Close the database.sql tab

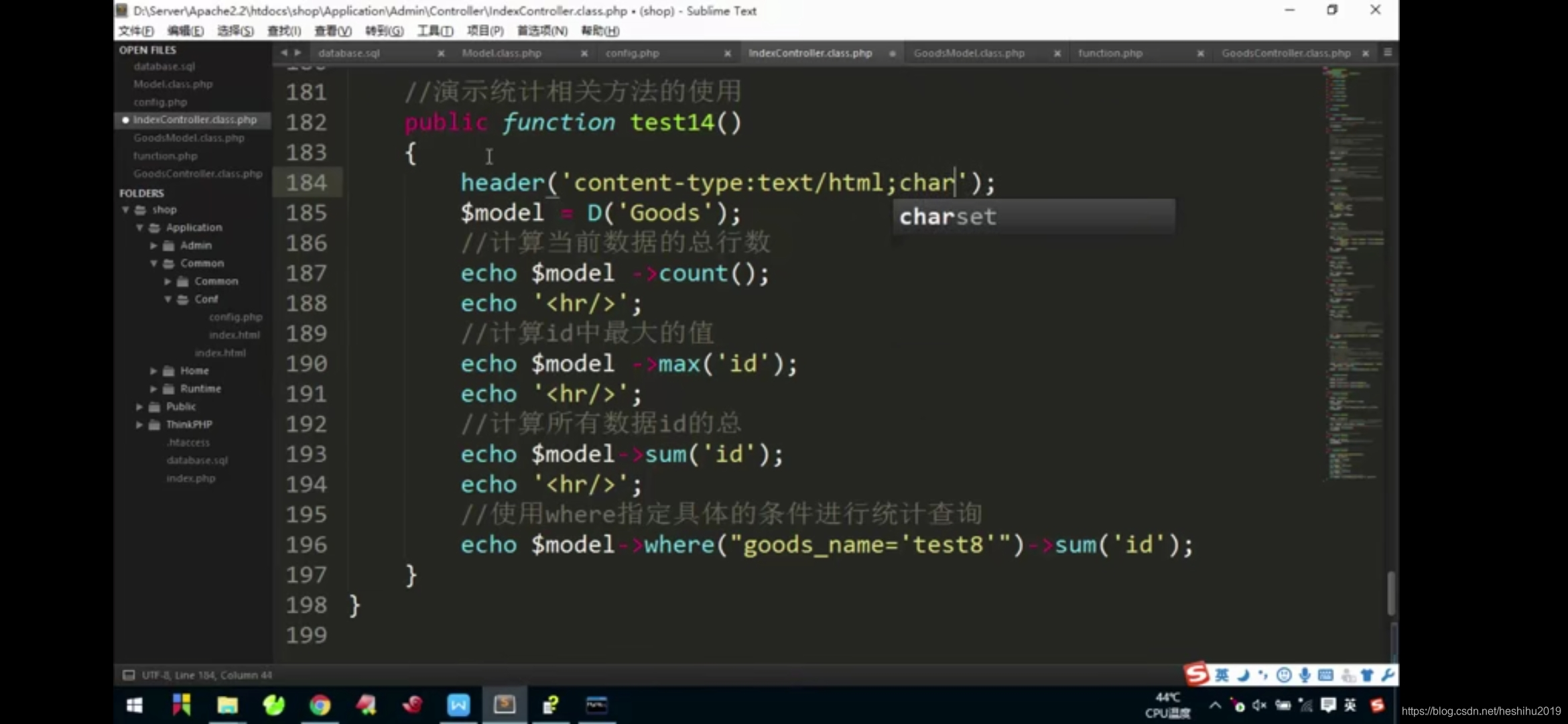click(x=441, y=54)
